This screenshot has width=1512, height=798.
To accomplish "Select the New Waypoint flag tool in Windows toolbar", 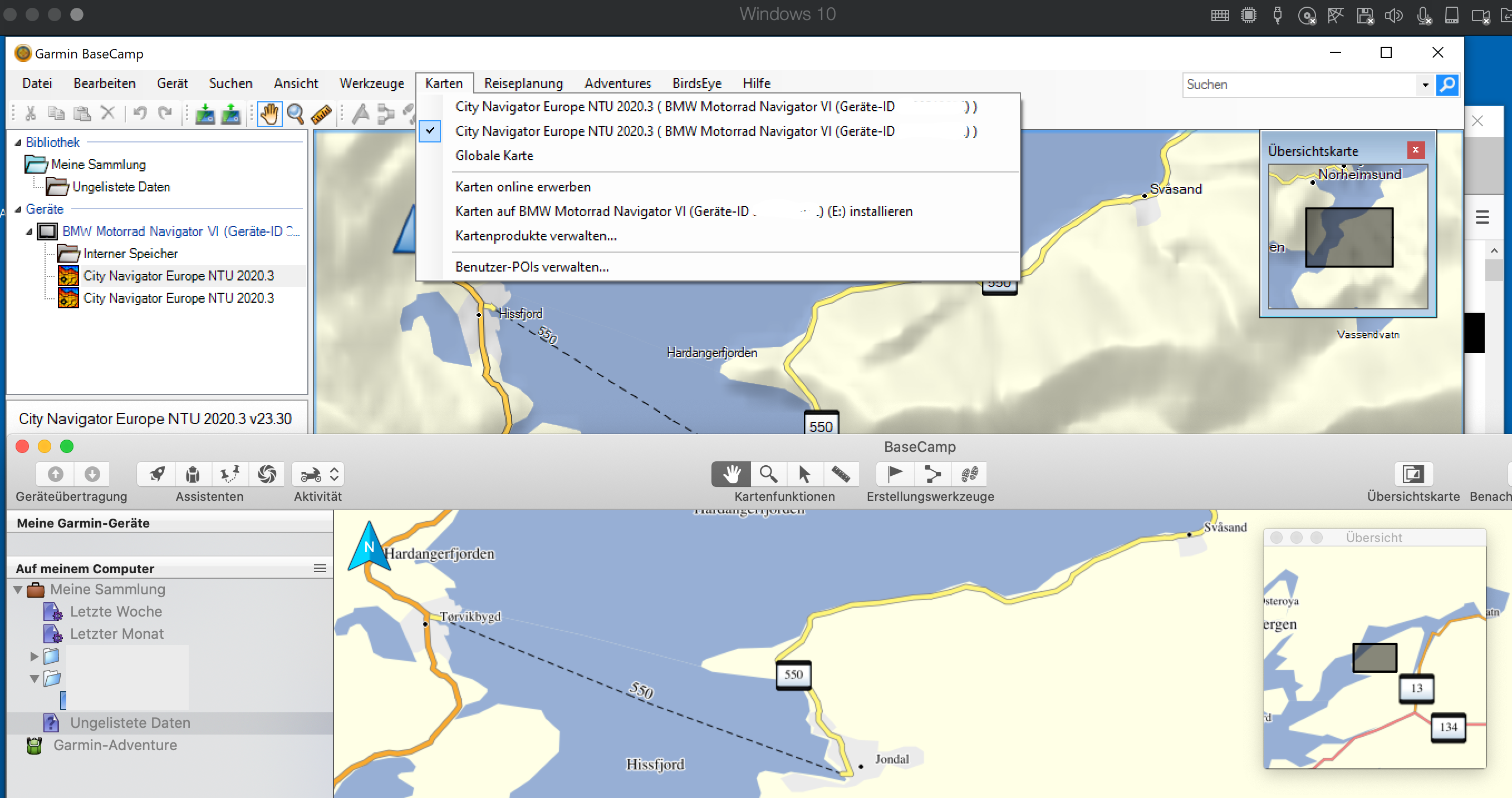I will [x=360, y=114].
